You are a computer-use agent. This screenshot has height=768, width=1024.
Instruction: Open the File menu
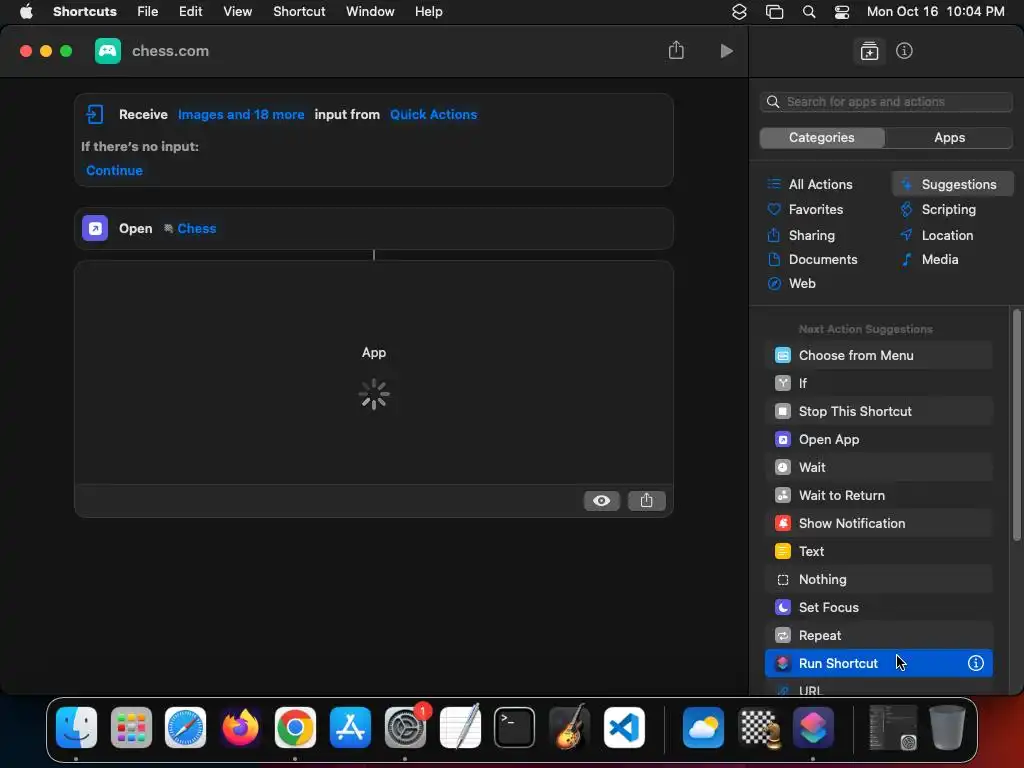148,12
